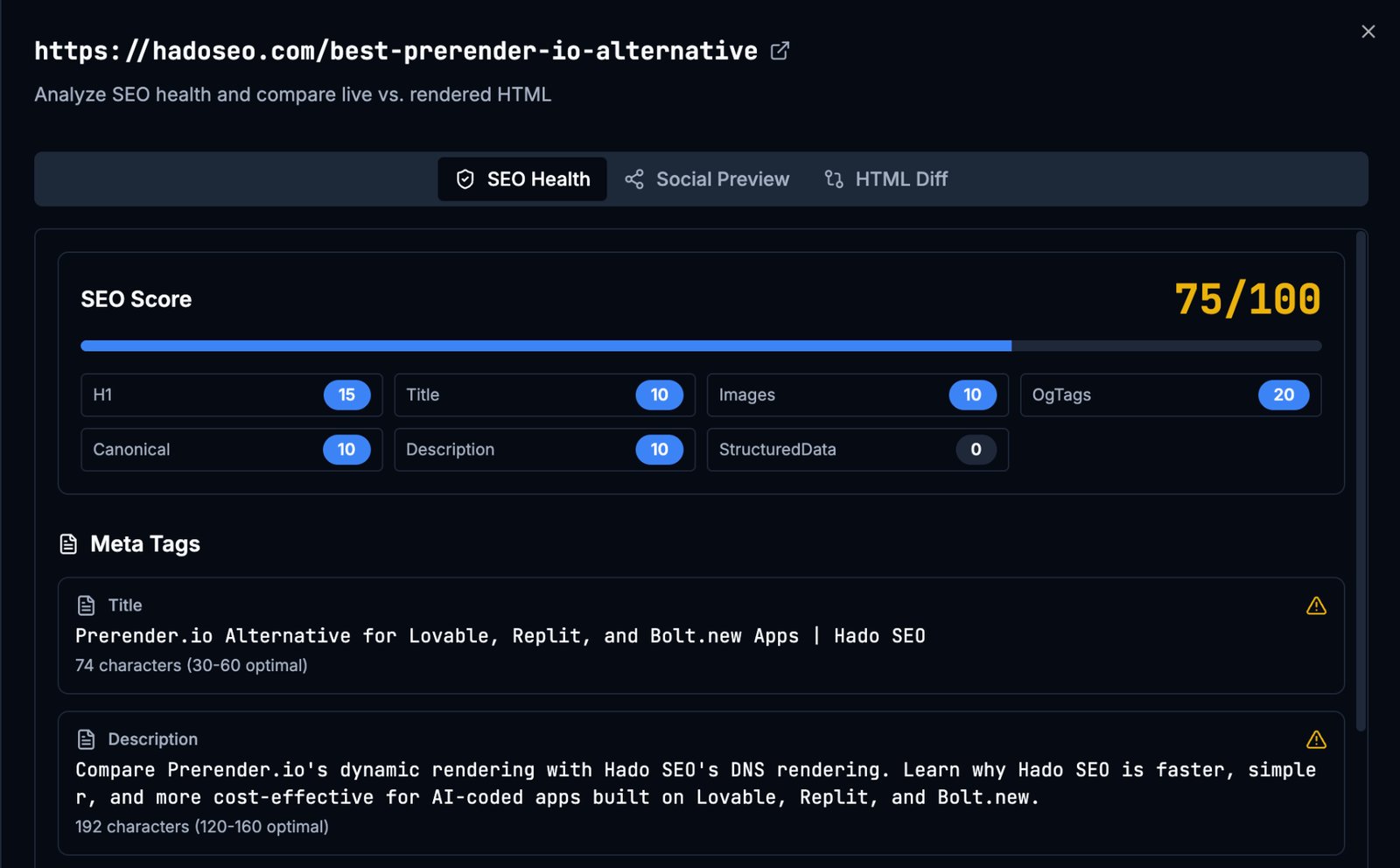Switch to the Social Preview tab
1400x868 pixels.
click(x=722, y=178)
